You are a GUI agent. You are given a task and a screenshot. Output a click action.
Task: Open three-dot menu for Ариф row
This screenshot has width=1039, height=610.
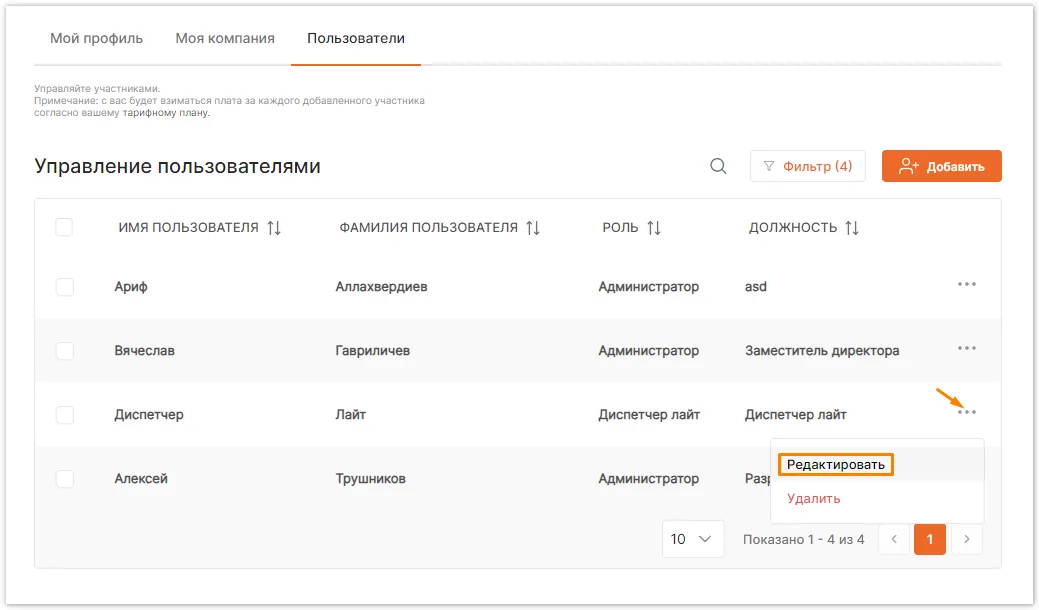pos(967,284)
